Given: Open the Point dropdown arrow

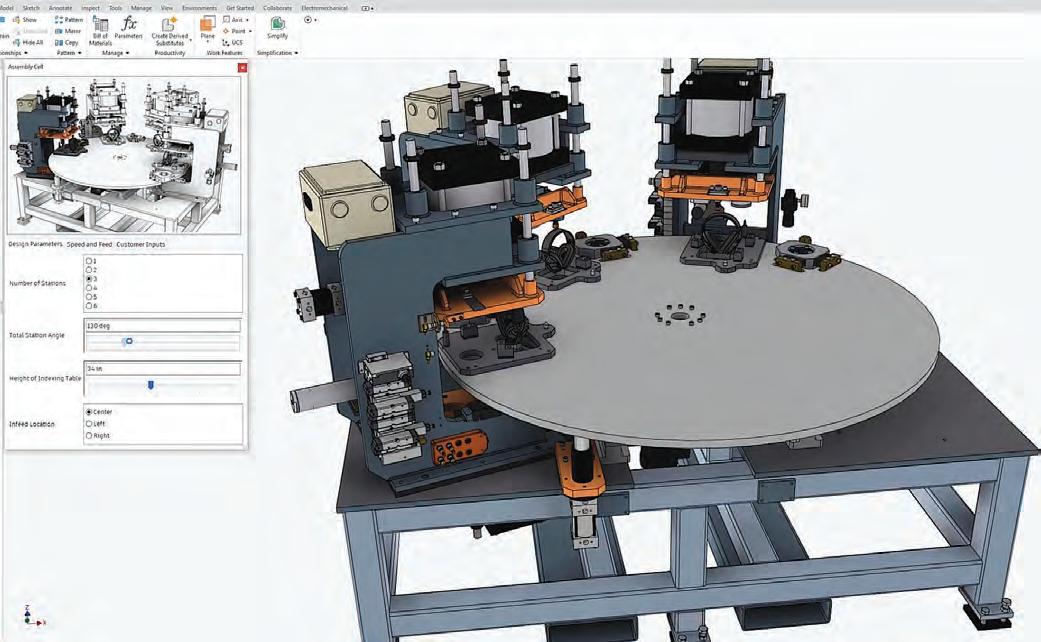Looking at the screenshot, I should pos(250,31).
